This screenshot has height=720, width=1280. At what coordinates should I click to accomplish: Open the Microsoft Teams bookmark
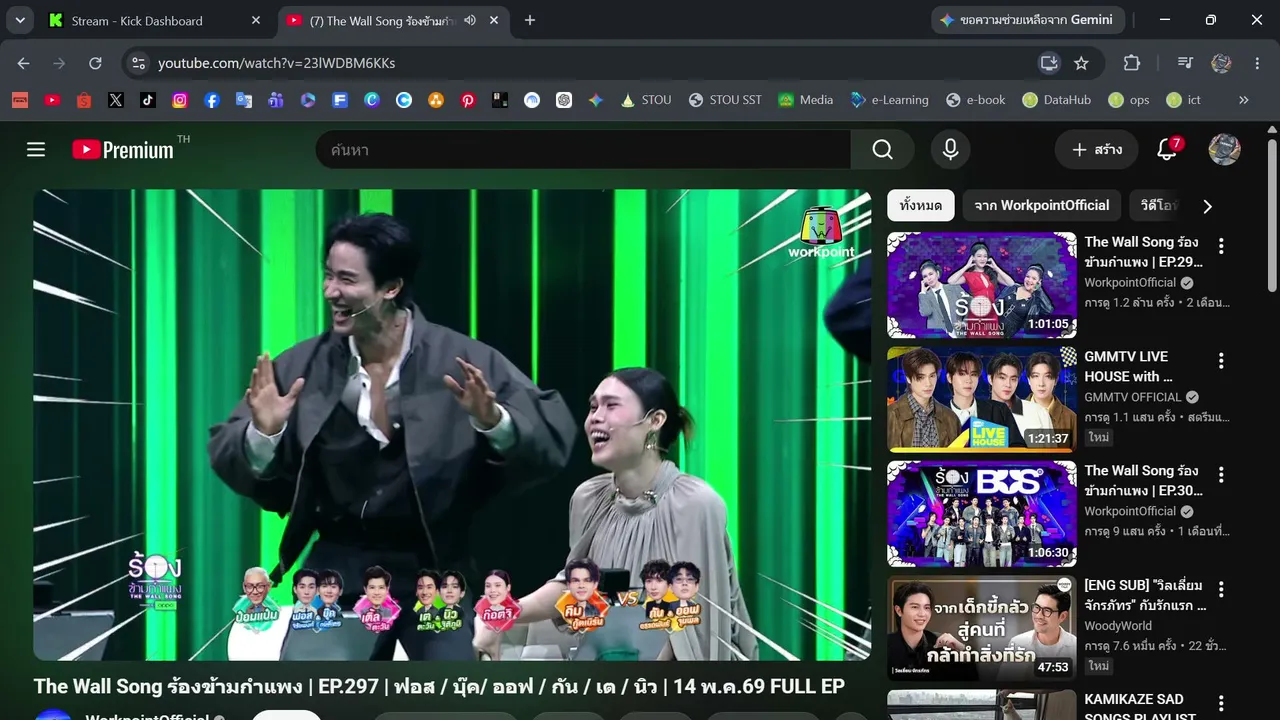pyautogui.click(x=276, y=100)
